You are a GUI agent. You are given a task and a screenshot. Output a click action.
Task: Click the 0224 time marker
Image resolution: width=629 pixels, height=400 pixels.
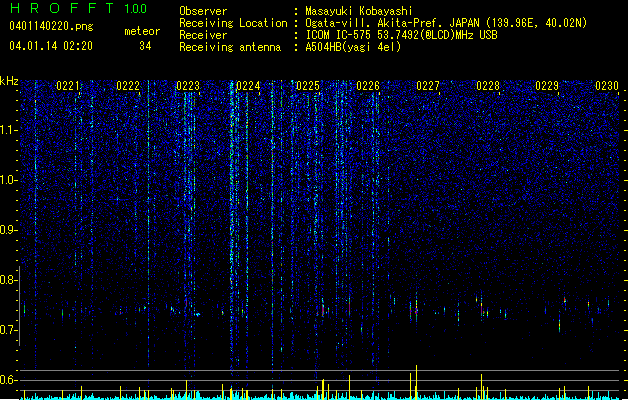[x=248, y=86]
